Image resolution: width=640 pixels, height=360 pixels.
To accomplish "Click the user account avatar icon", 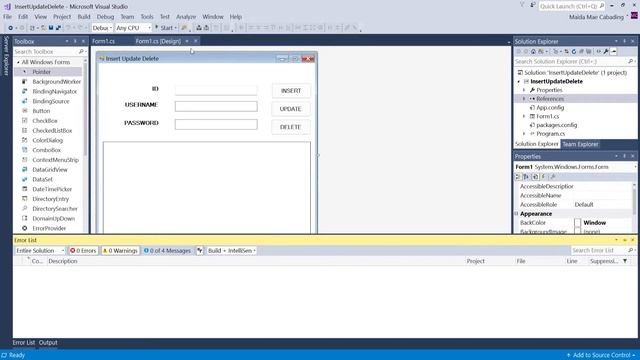I will coord(634,16).
